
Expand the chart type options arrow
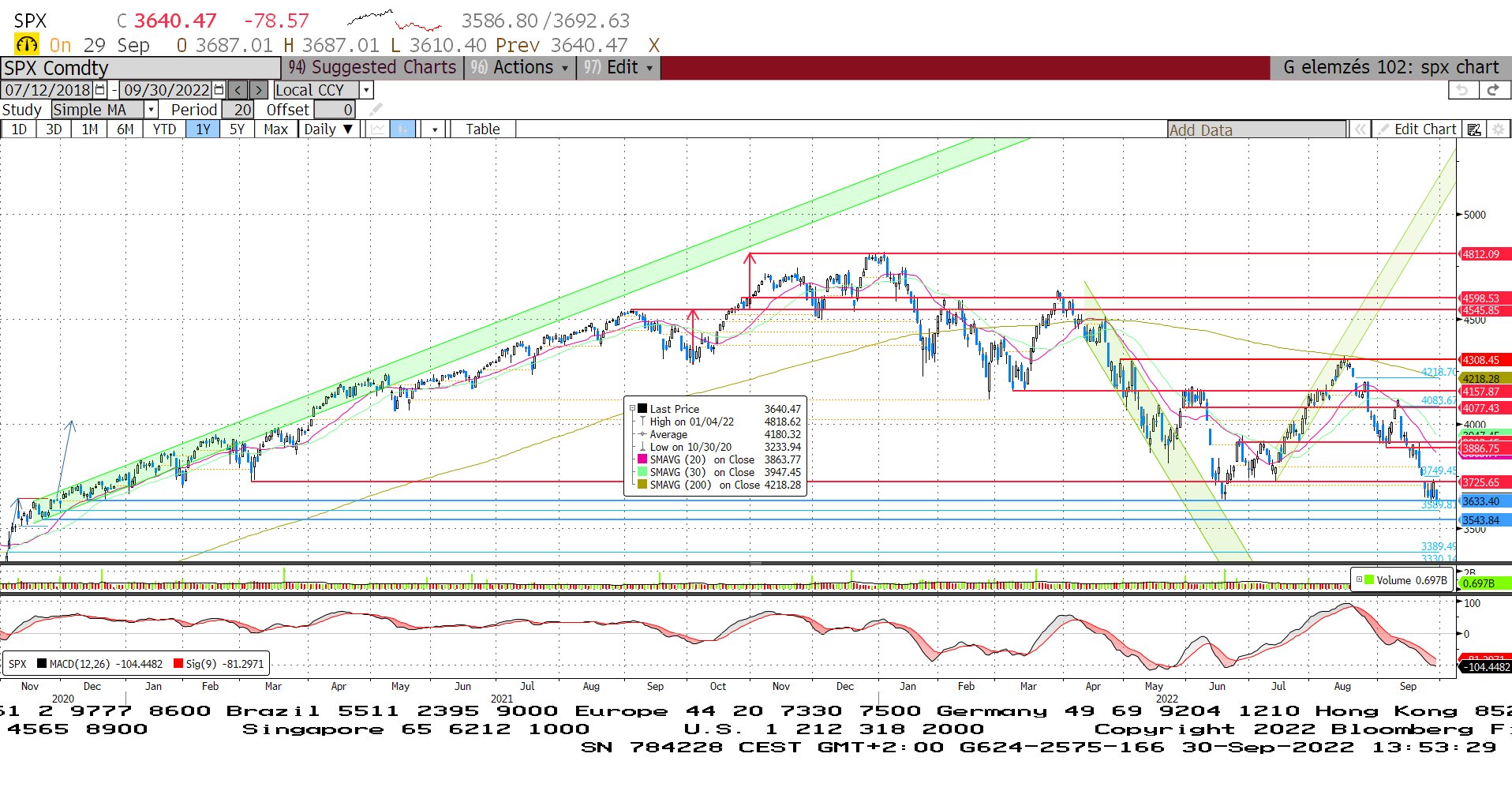click(x=434, y=129)
